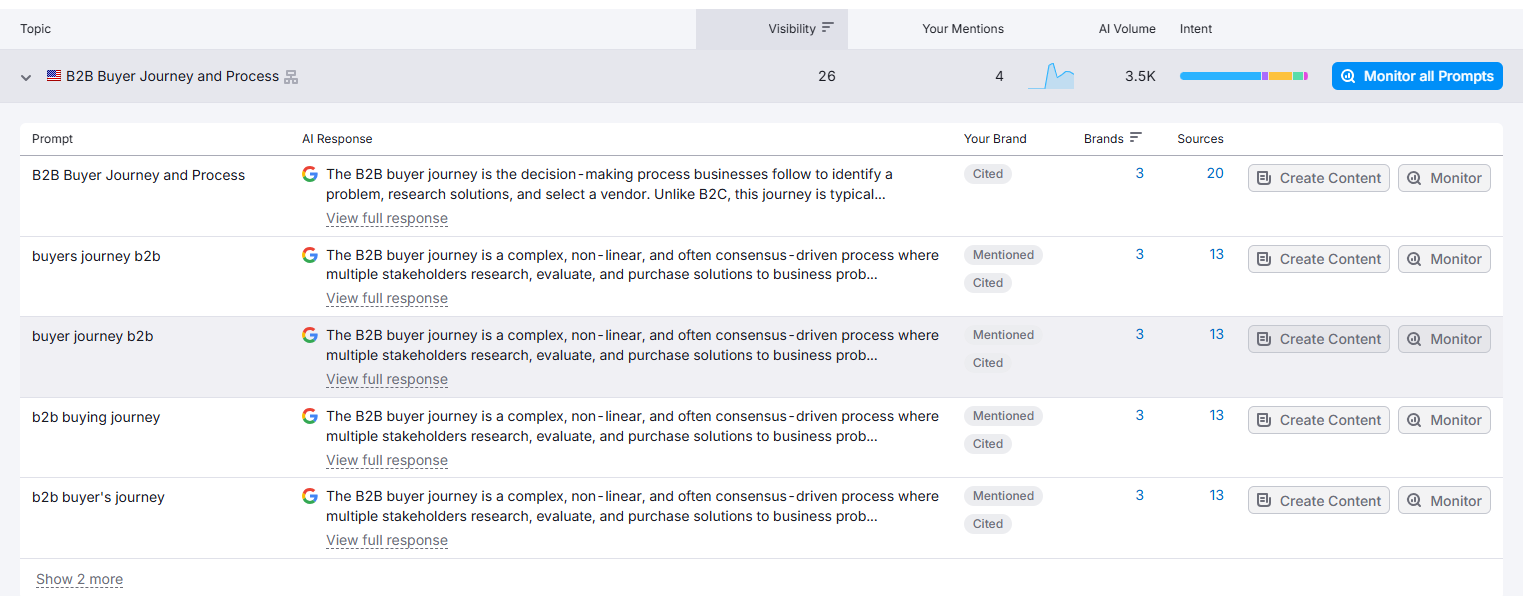This screenshot has width=1523, height=596.
Task: Click Create Content for buyers journey b2b
Action: [x=1319, y=259]
